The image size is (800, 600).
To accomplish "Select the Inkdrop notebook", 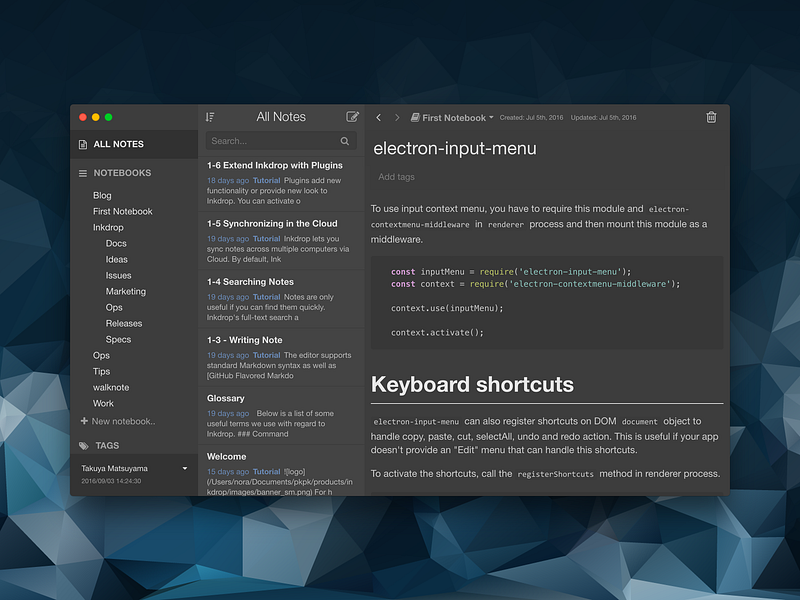I will coord(108,228).
